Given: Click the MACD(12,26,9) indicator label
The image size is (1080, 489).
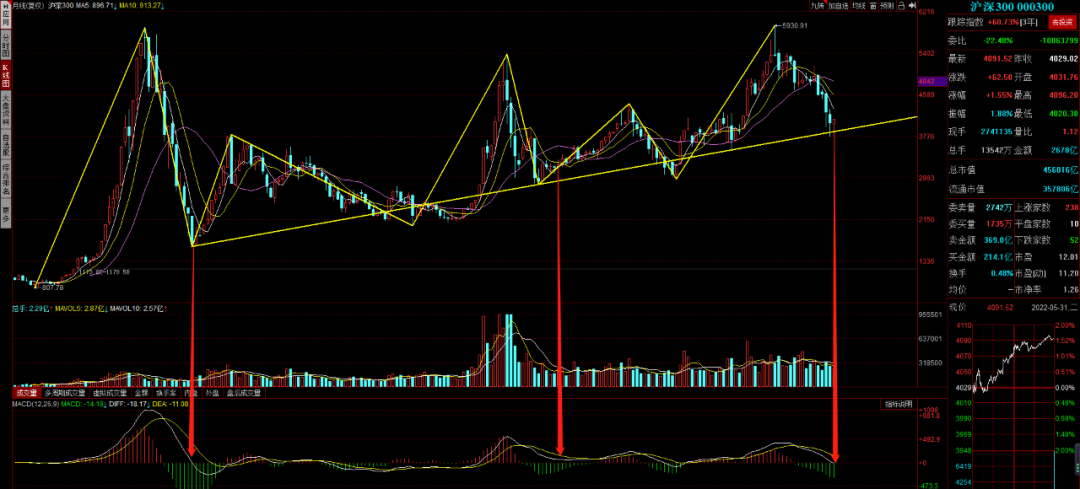Looking at the screenshot, I should [34, 404].
